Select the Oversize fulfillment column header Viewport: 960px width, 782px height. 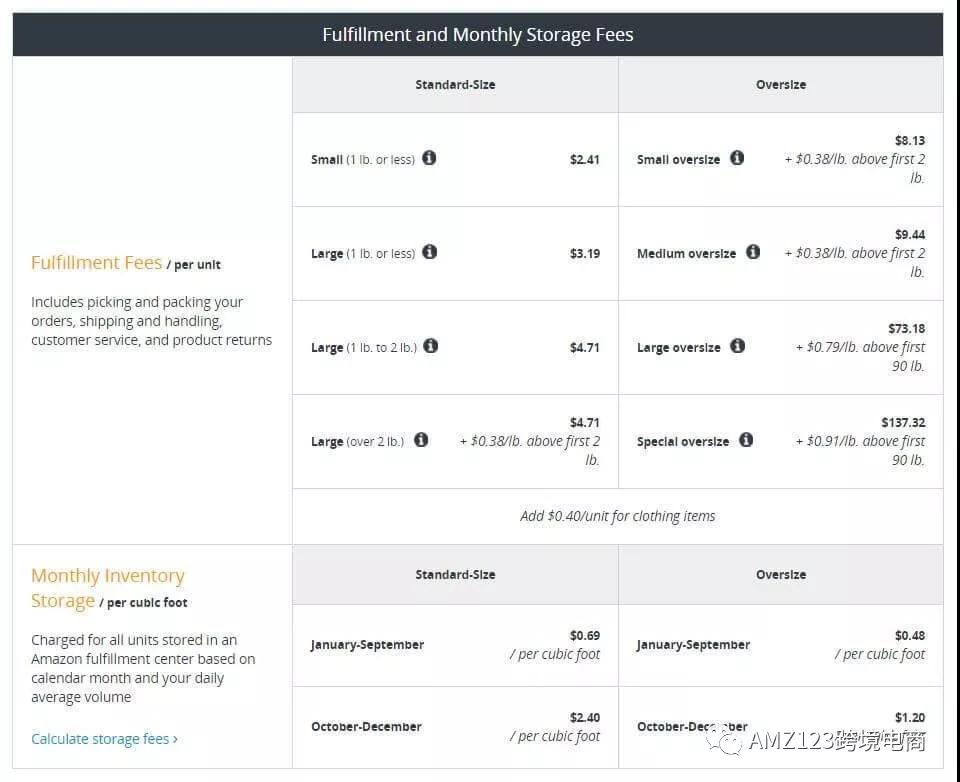[x=781, y=85]
